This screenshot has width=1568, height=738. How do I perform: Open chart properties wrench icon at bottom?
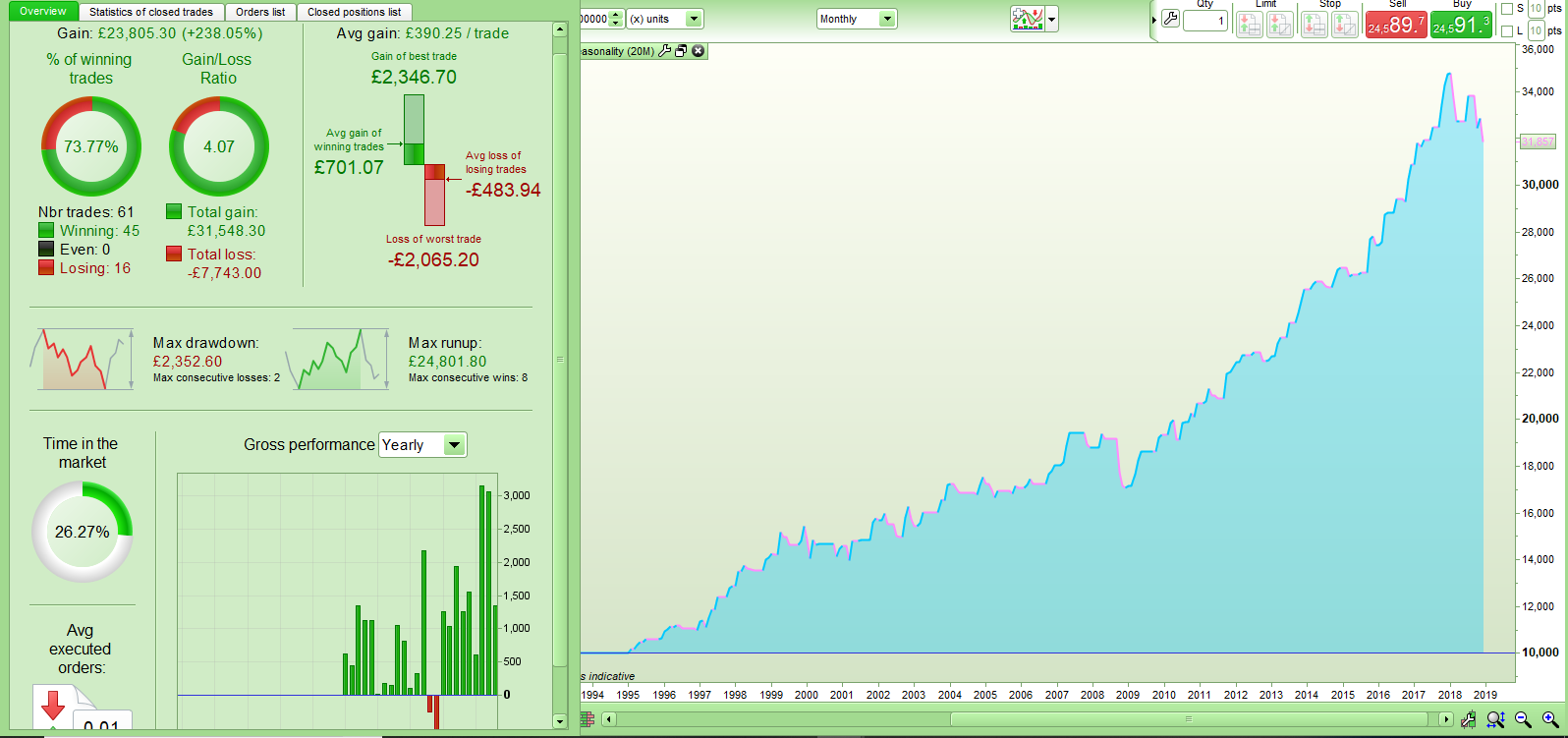(x=1468, y=719)
